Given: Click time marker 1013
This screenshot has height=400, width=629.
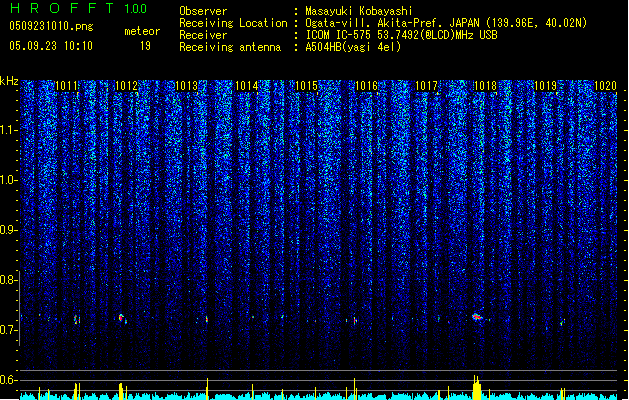Looking at the screenshot, I should point(187,86).
